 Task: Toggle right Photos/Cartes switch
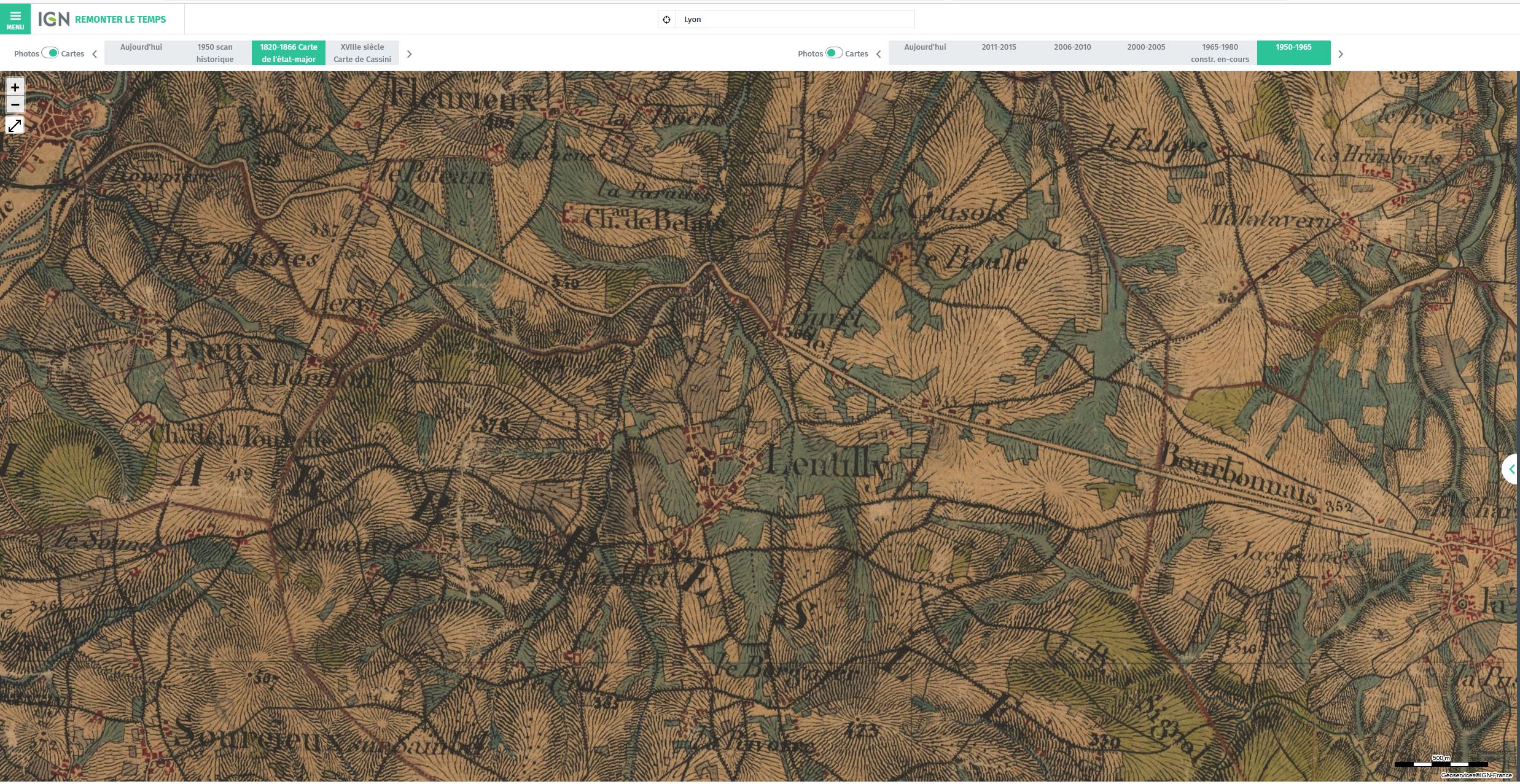tap(833, 53)
